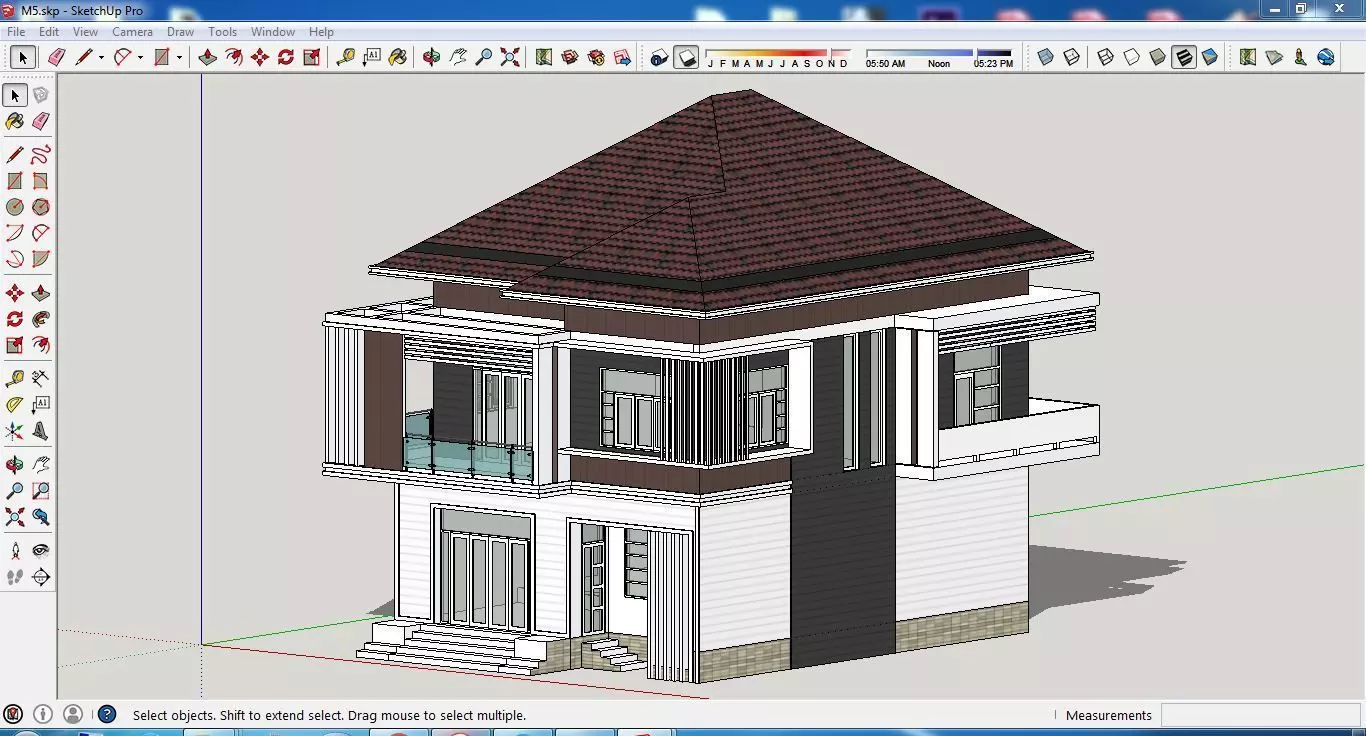This screenshot has height=736, width=1366.
Task: Expand the Line tool dropdown arrow
Action: tap(101, 58)
